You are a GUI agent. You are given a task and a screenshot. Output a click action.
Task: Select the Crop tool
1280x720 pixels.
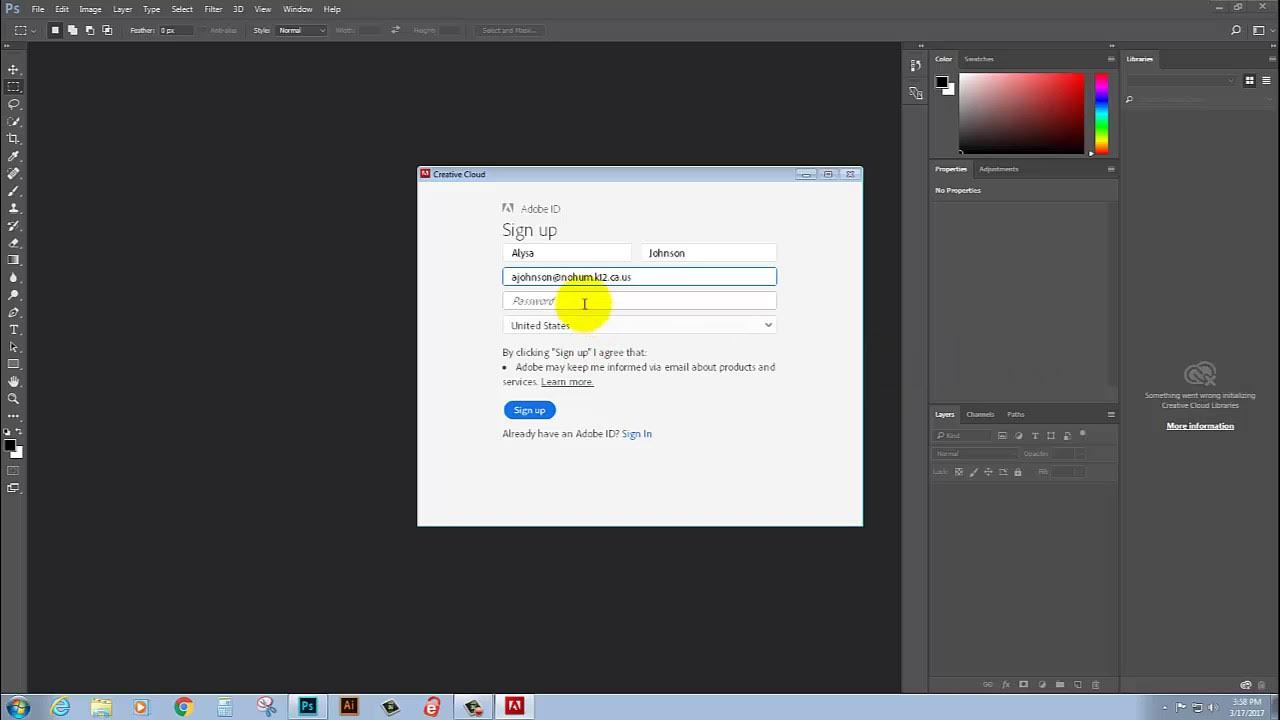(x=14, y=139)
